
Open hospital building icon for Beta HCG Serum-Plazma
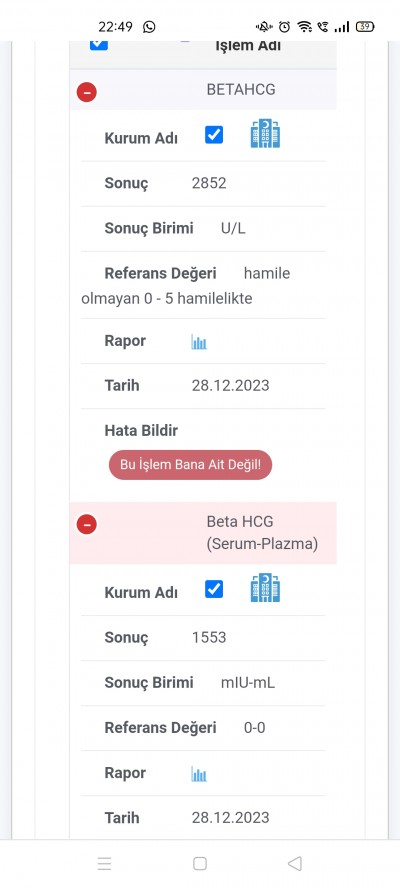pos(265,588)
